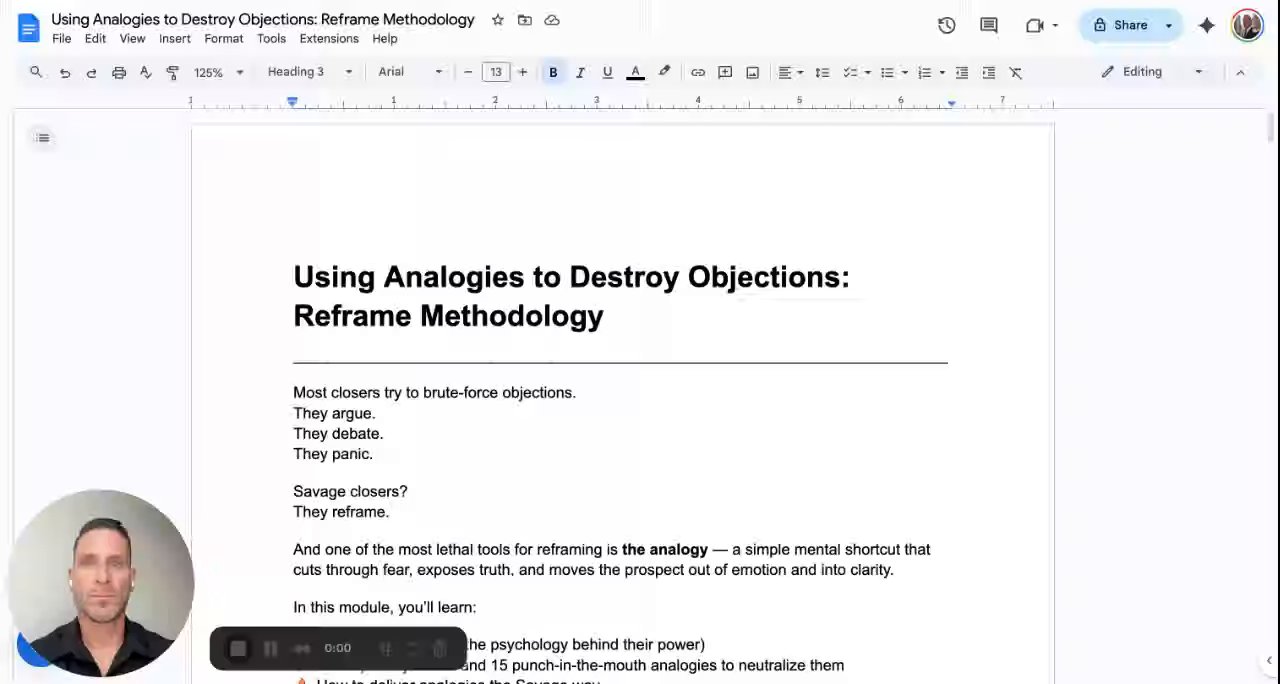Insert a checklist

click(x=850, y=72)
